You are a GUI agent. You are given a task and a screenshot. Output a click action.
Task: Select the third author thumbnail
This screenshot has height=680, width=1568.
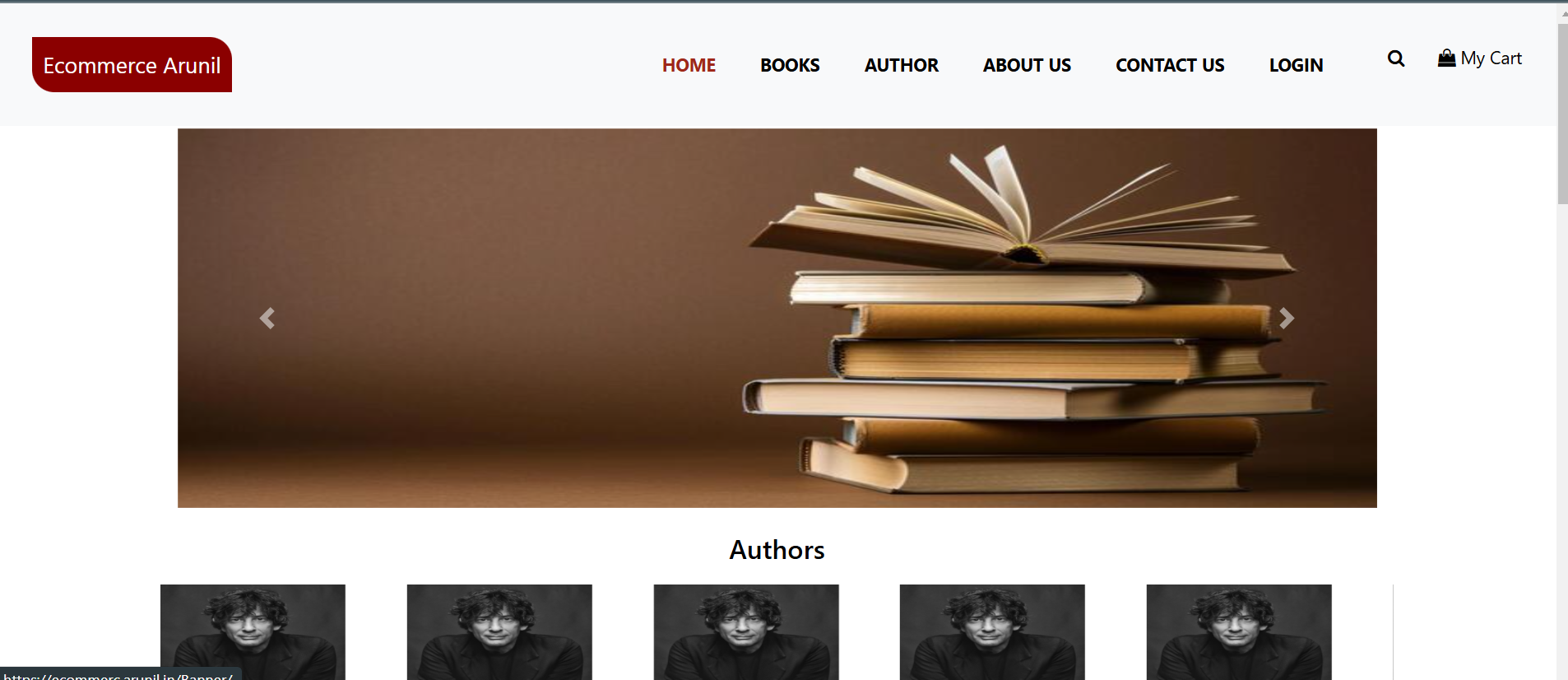[746, 632]
